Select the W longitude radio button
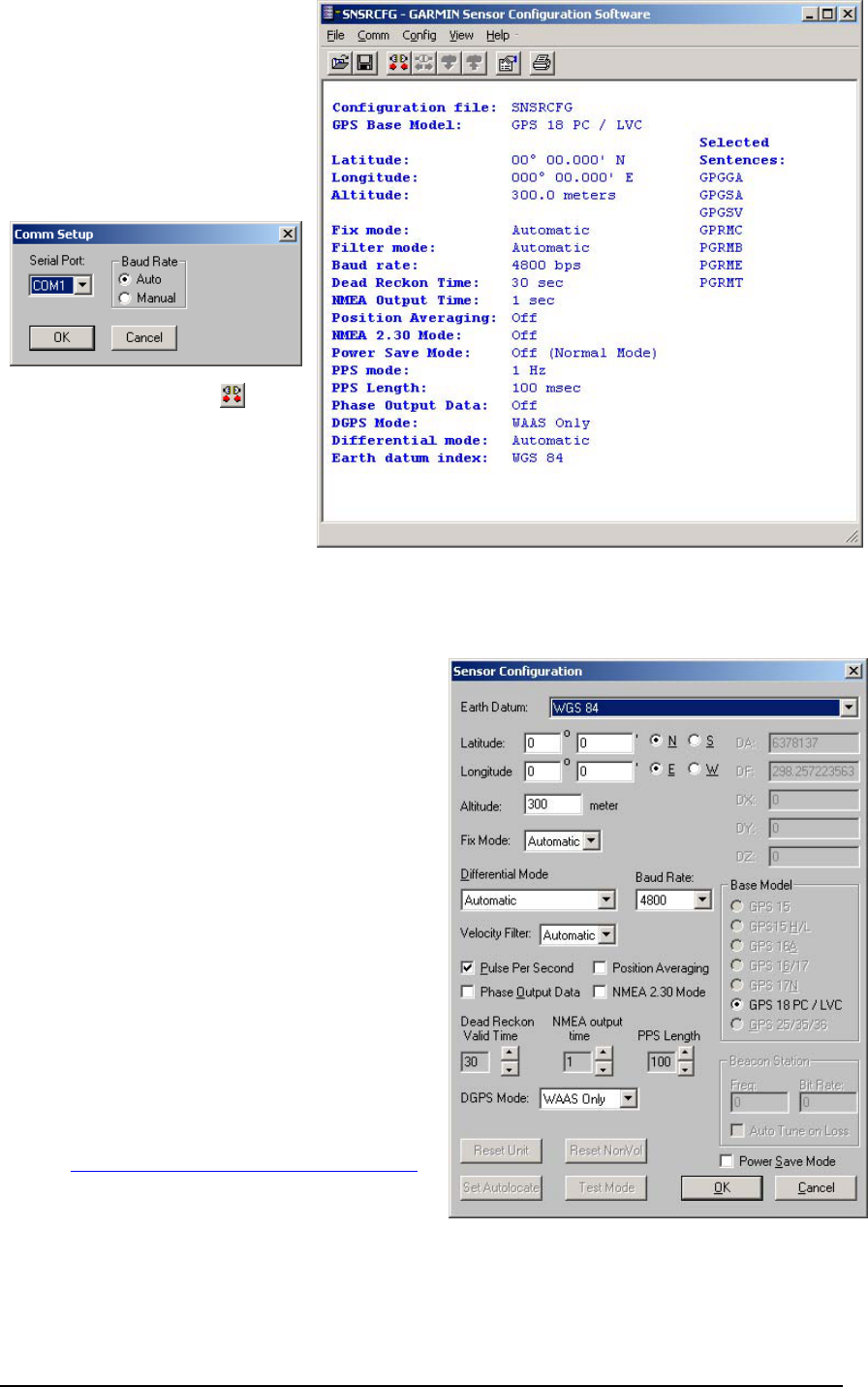This screenshot has height=1387, width=868. [x=695, y=769]
